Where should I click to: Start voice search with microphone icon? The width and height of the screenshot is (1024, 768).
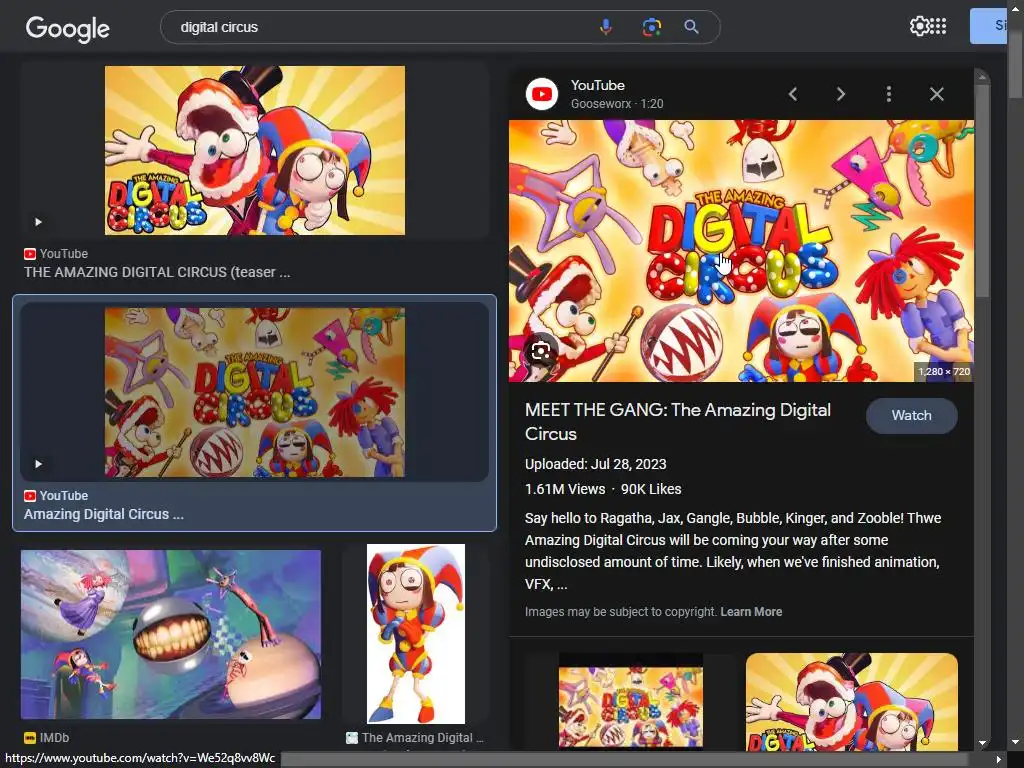coord(605,27)
